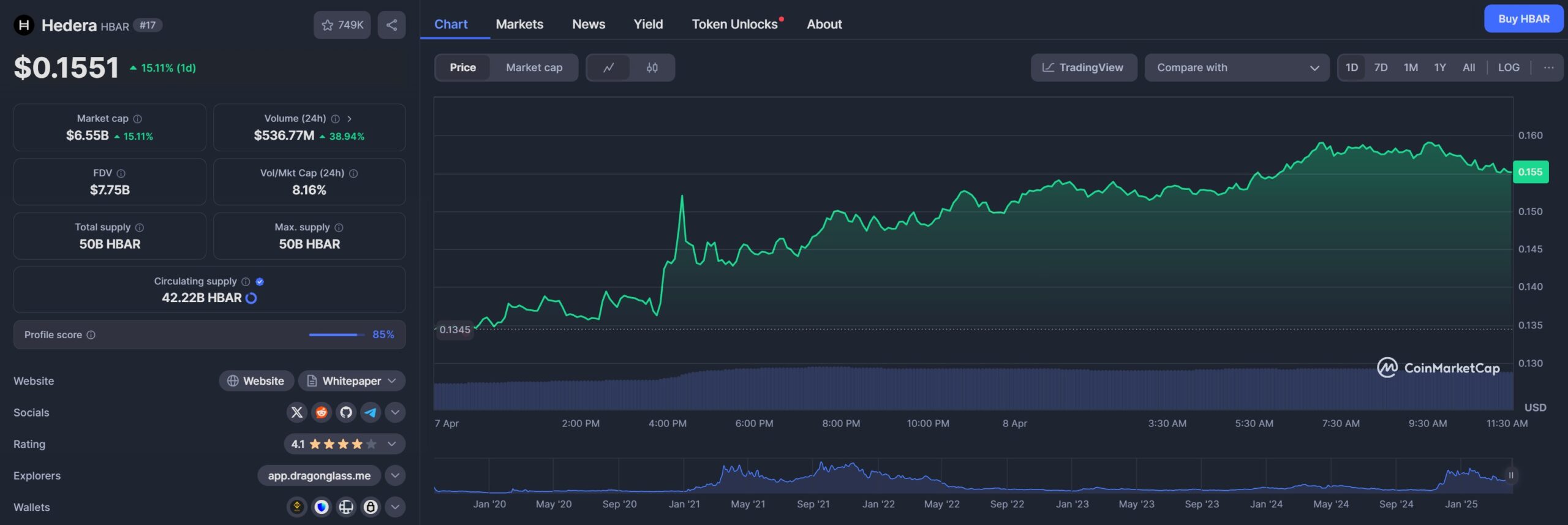
Task: Open app.dragonglass.me explorer link
Action: point(319,475)
